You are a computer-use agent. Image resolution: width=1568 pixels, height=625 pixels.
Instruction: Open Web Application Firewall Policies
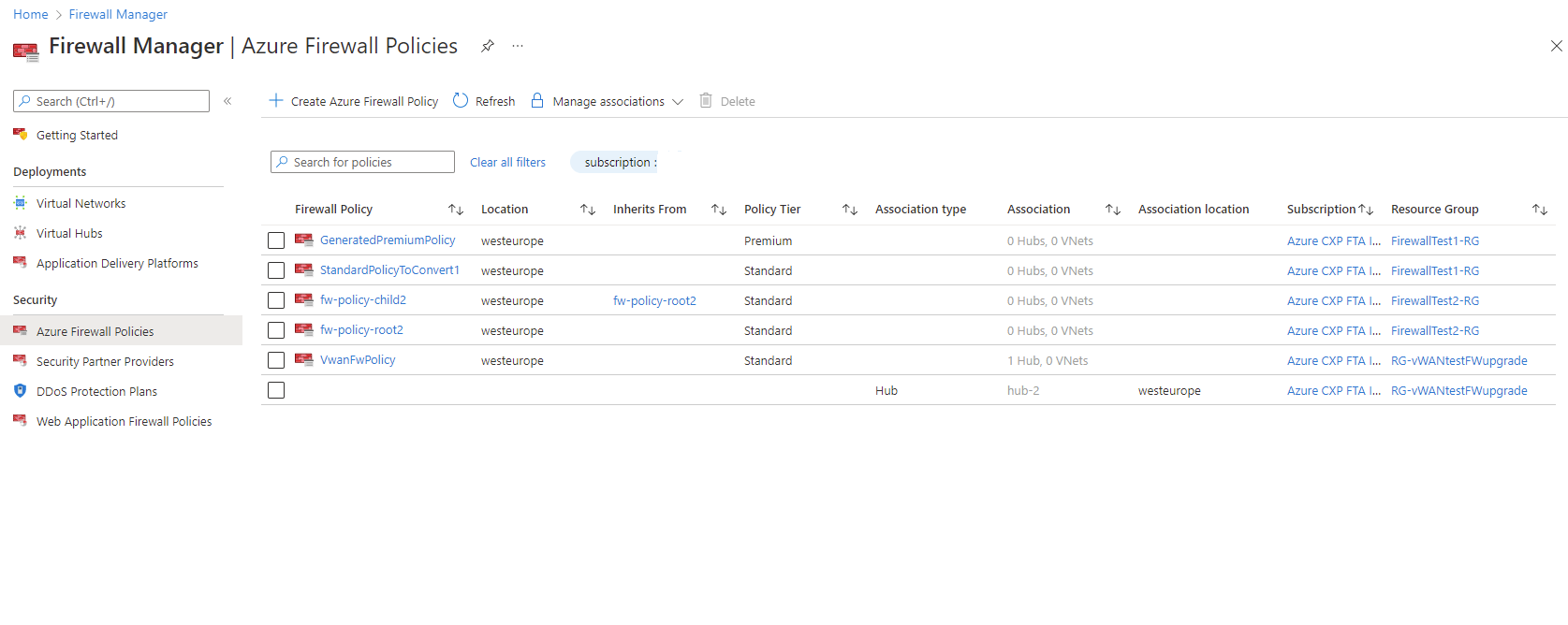[x=124, y=421]
